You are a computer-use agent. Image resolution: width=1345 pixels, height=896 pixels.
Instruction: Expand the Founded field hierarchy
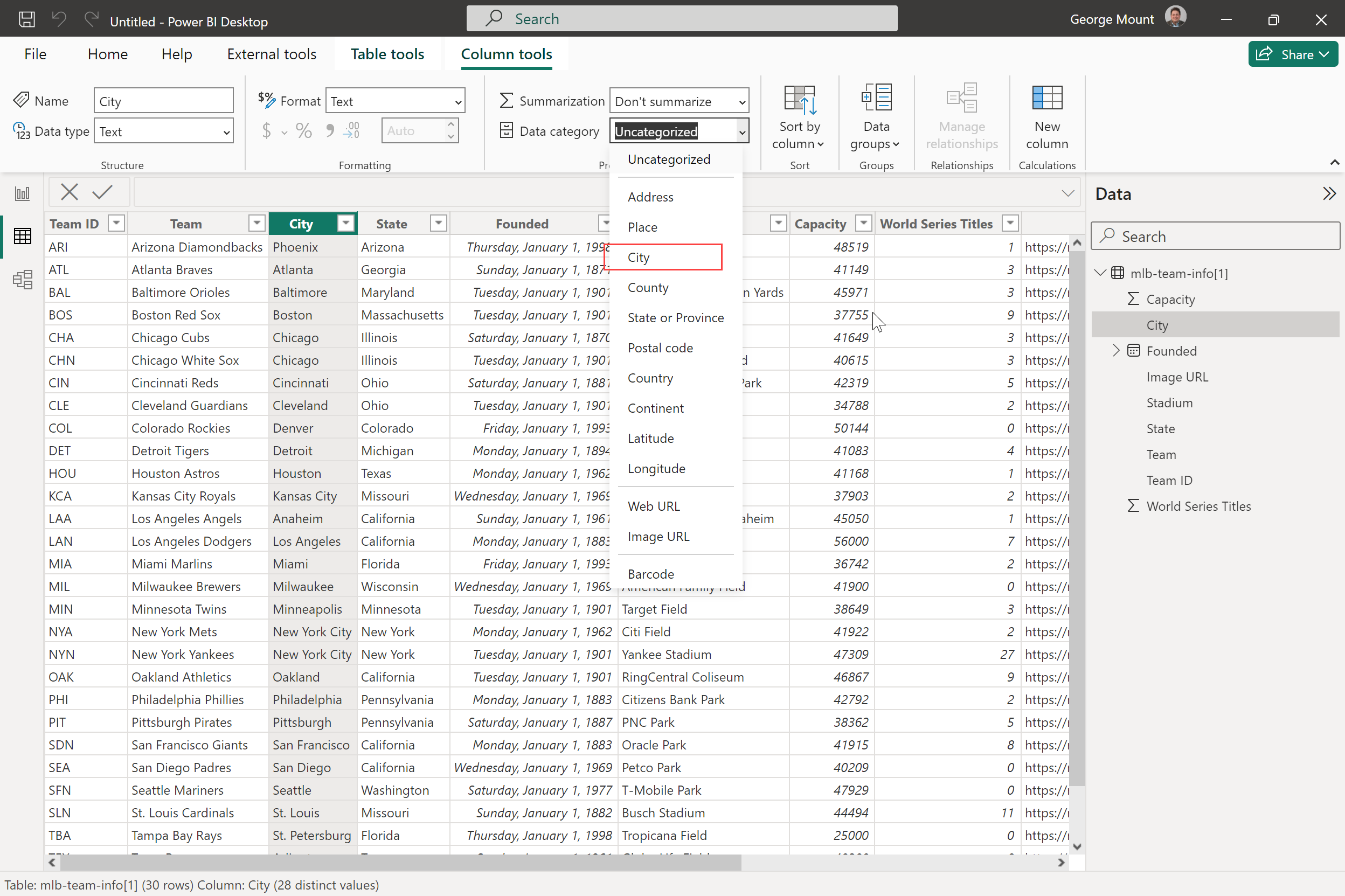point(1116,351)
